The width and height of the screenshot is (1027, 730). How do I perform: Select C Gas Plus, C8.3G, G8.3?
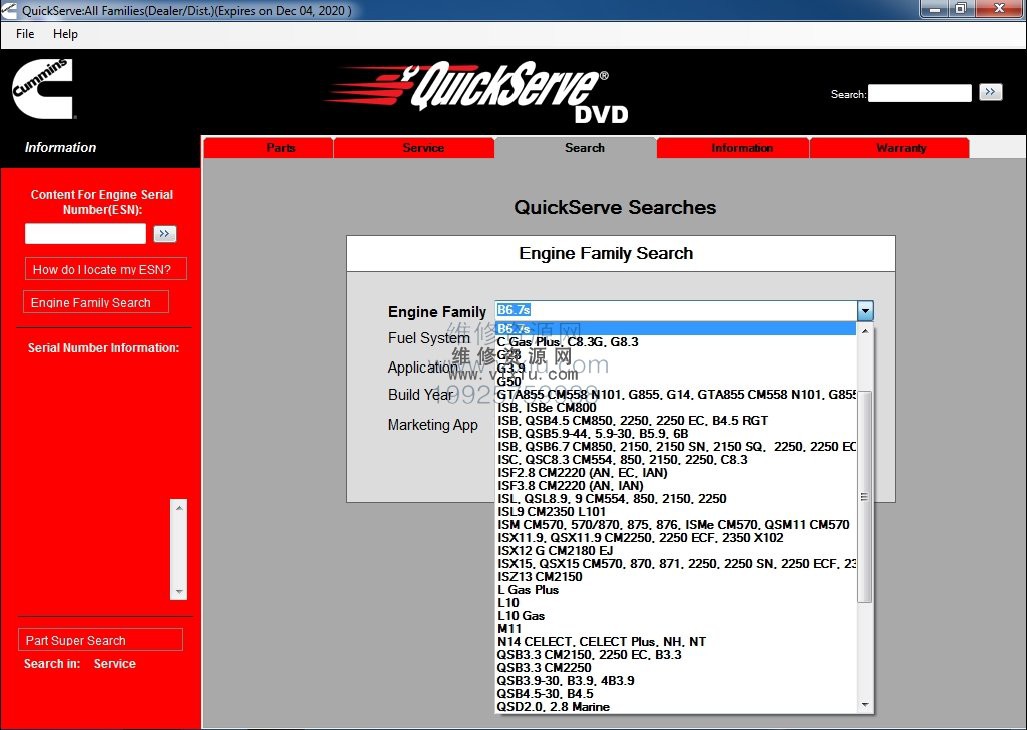click(x=675, y=342)
